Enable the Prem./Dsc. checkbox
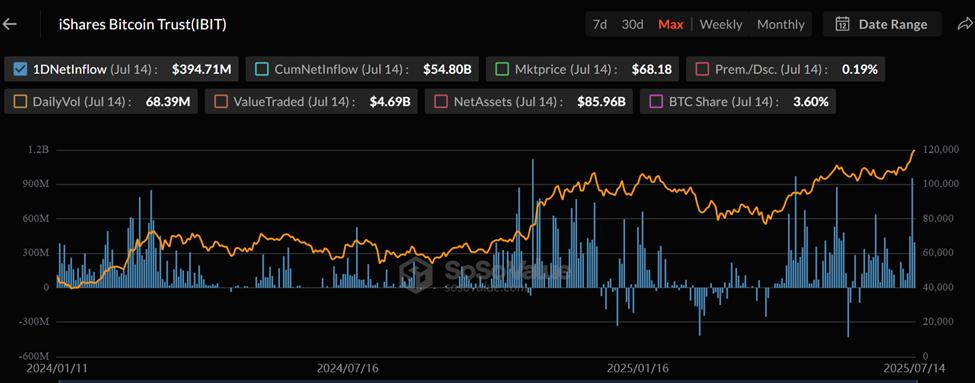The image size is (975, 383). 702,69
